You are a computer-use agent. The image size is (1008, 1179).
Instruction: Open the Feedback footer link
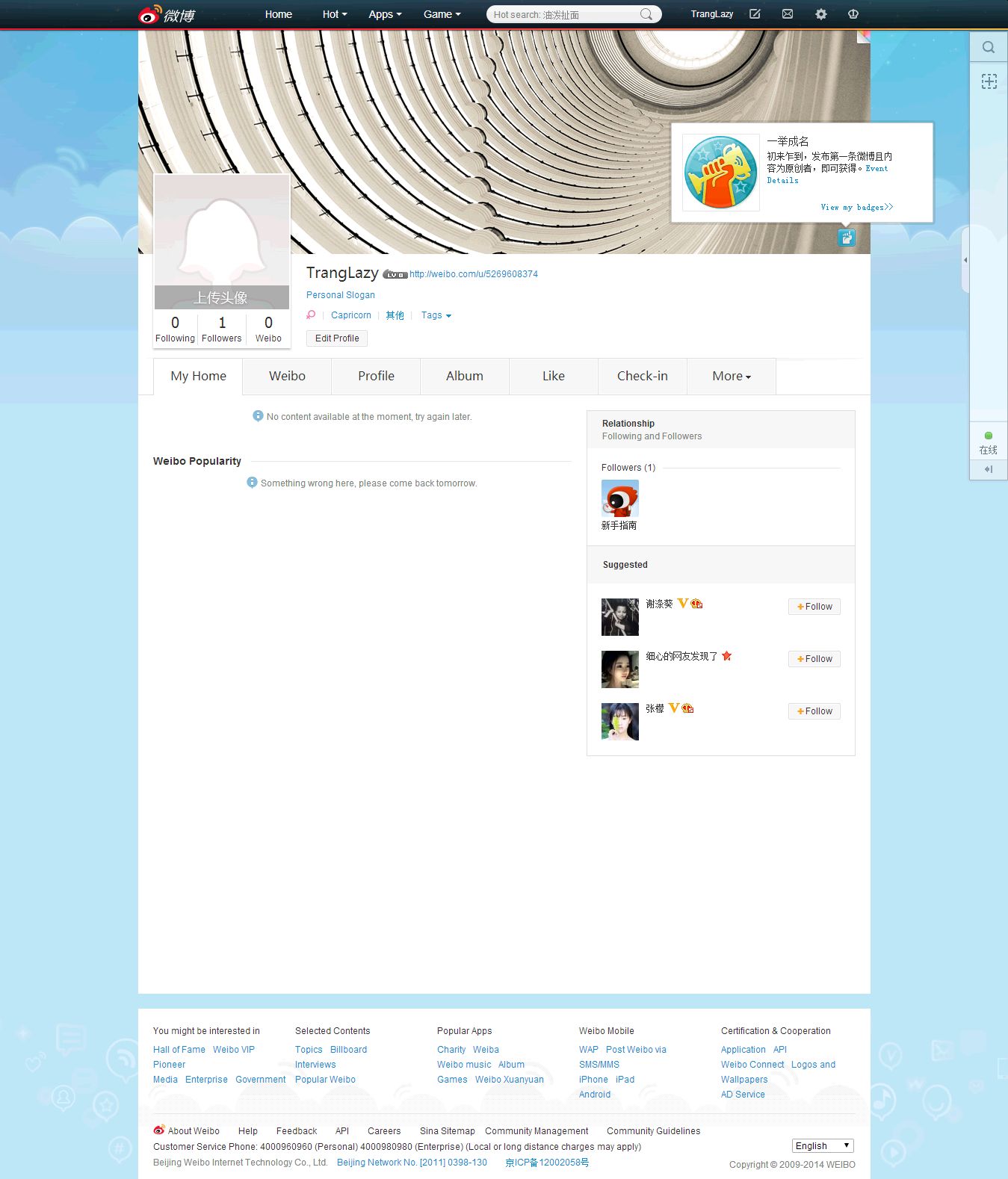(x=297, y=1131)
